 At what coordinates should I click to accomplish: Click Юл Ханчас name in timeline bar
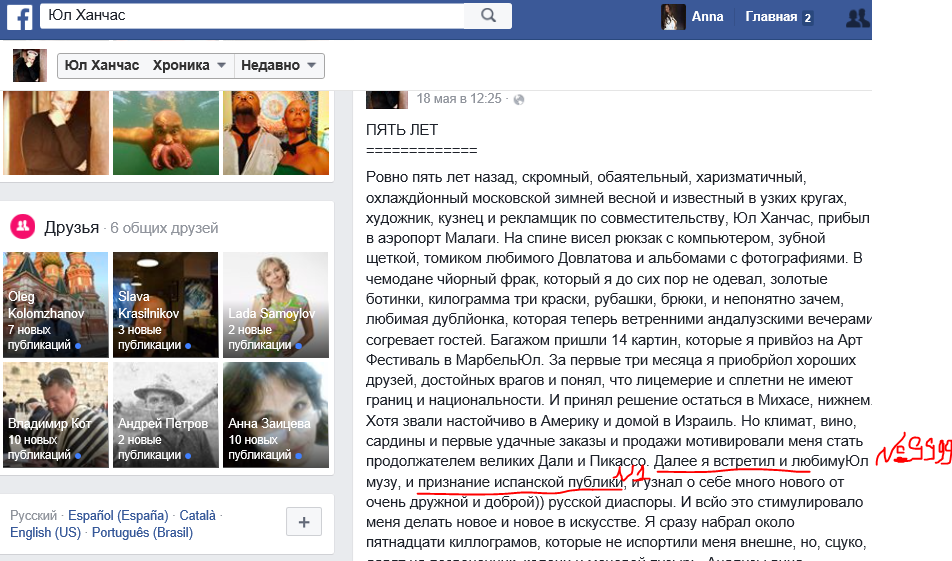click(102, 65)
